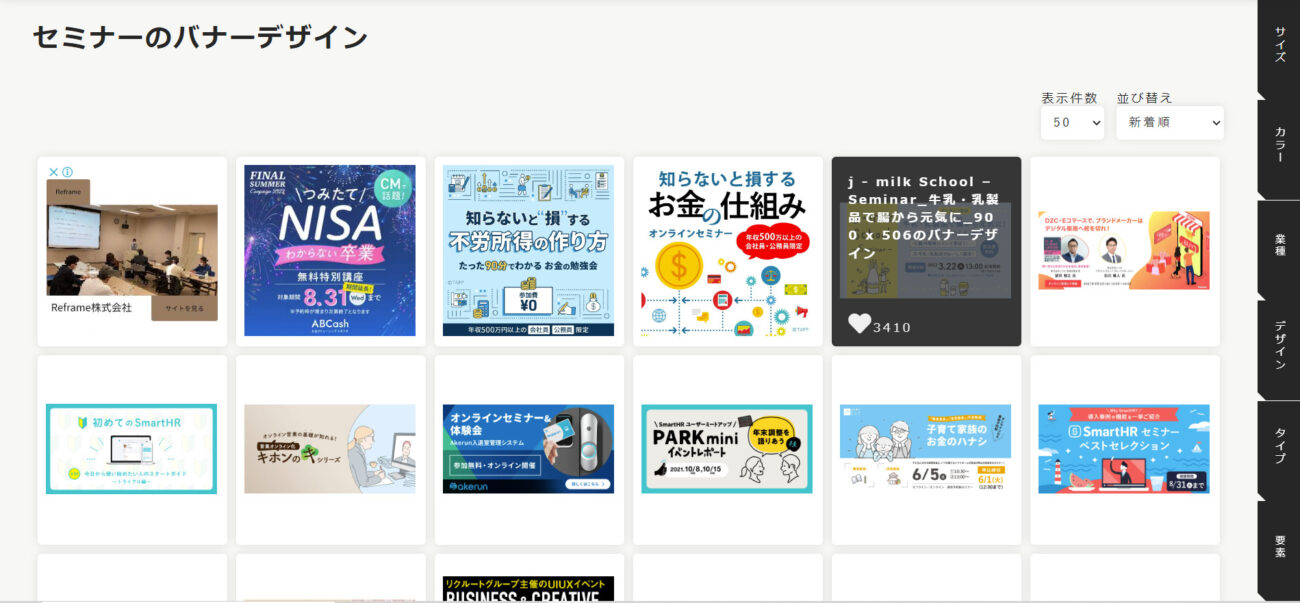Open the 業種 side tab

click(1279, 247)
